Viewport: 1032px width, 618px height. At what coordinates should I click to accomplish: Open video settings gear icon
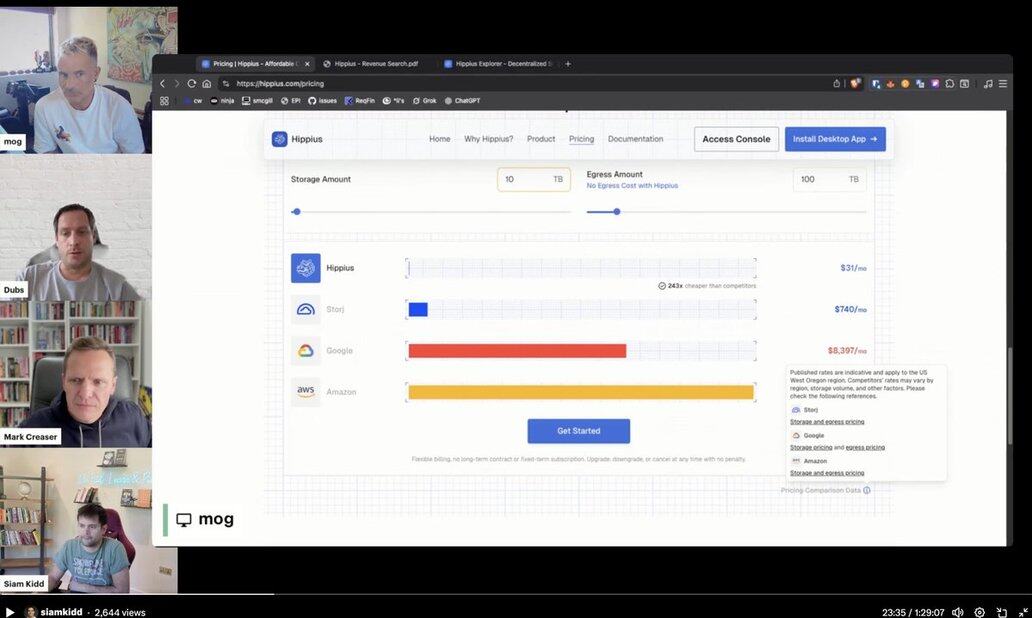tap(979, 612)
